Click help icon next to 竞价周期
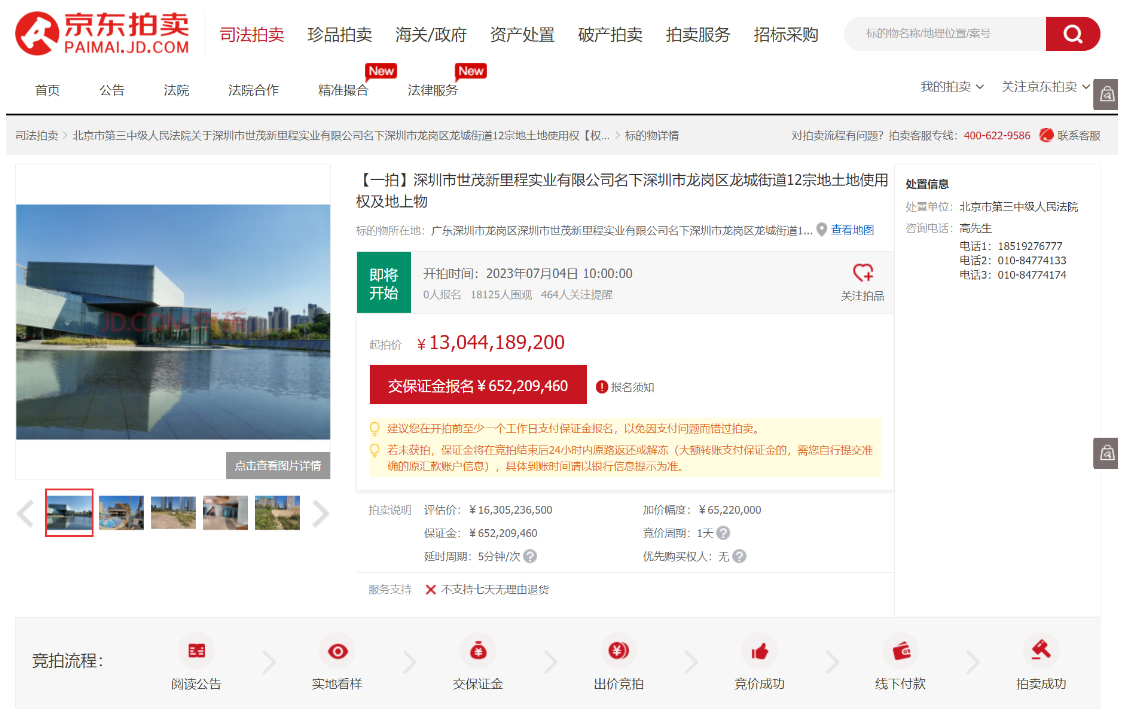The height and width of the screenshot is (709, 1126). coord(723,533)
